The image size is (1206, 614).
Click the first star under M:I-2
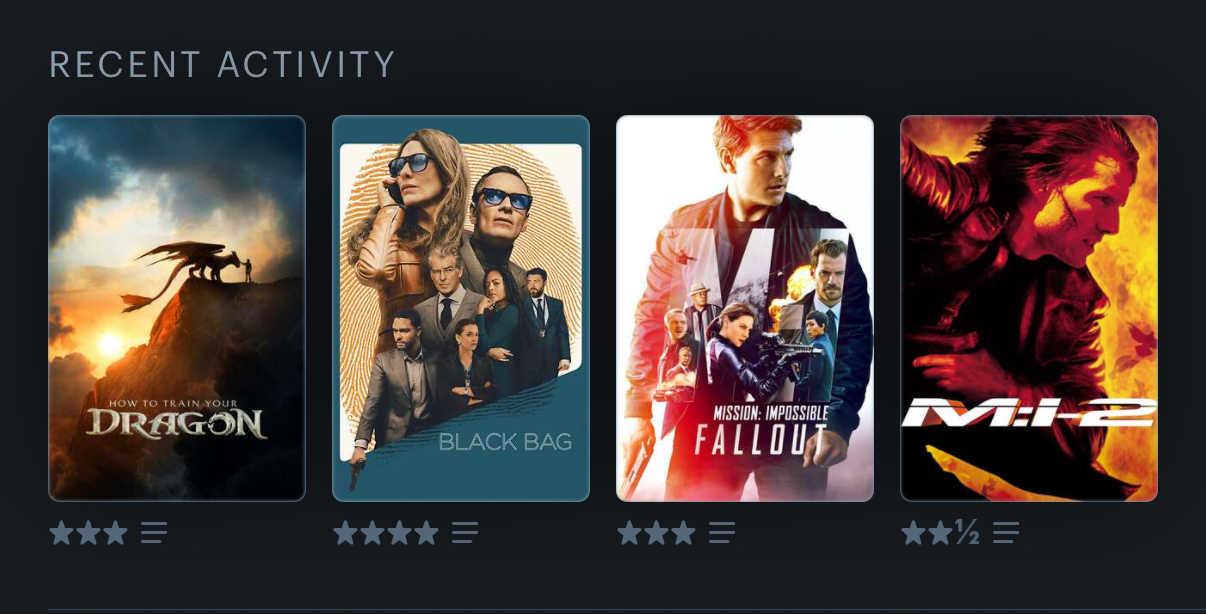(x=914, y=532)
